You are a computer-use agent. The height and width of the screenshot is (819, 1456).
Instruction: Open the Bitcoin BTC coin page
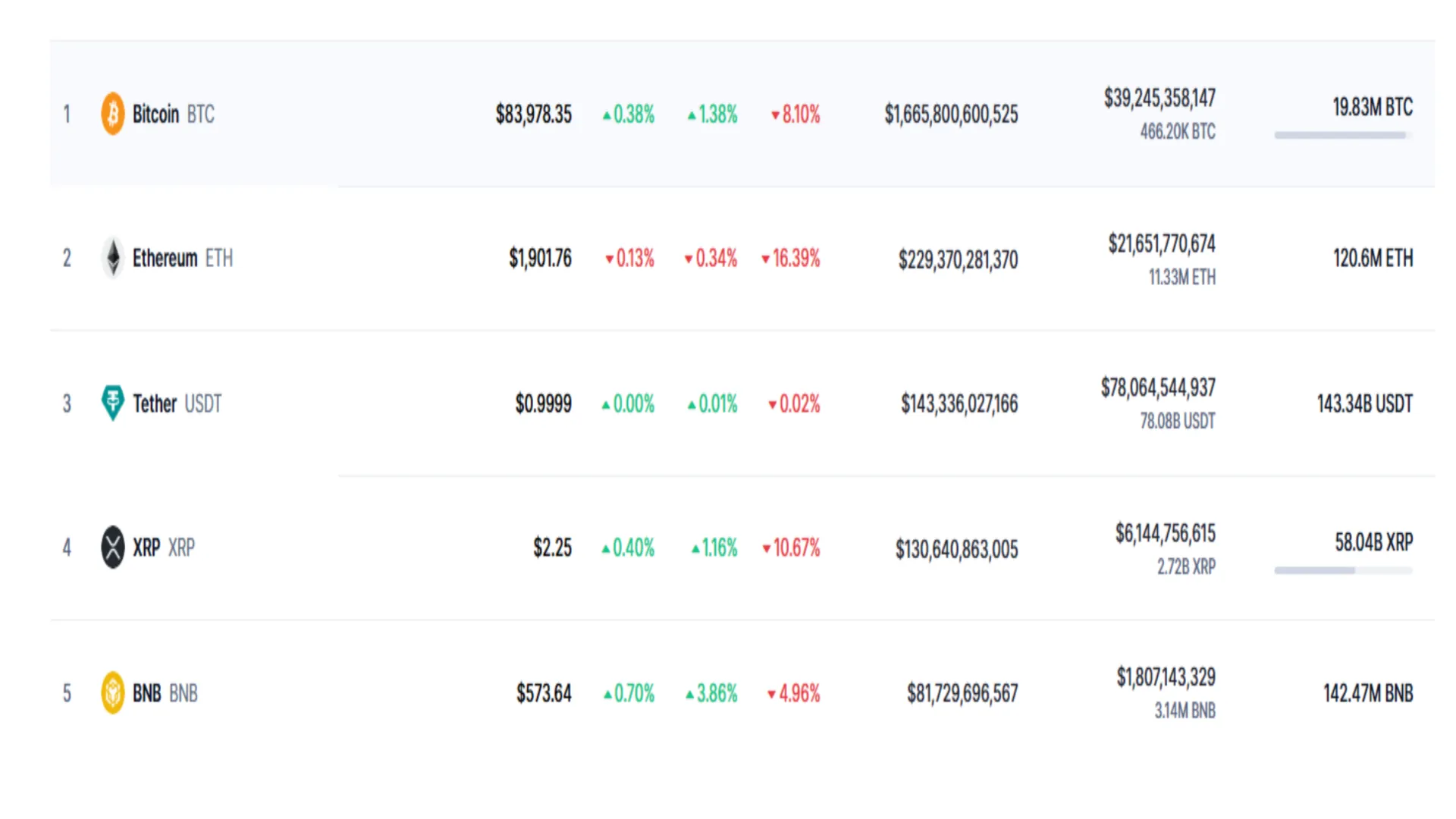click(x=174, y=115)
